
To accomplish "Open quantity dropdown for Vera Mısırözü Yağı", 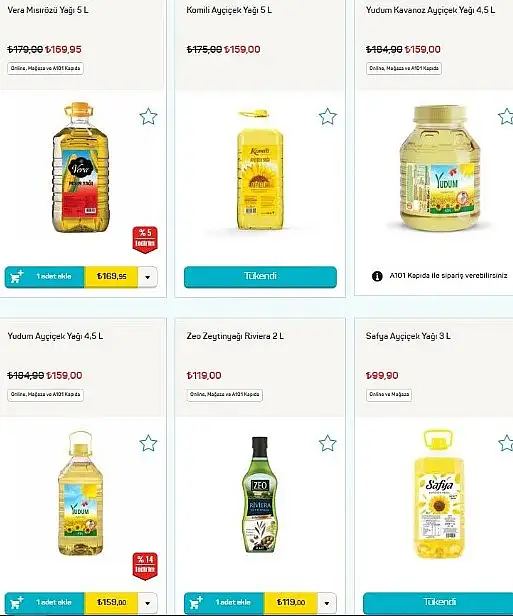I will pos(148,277).
